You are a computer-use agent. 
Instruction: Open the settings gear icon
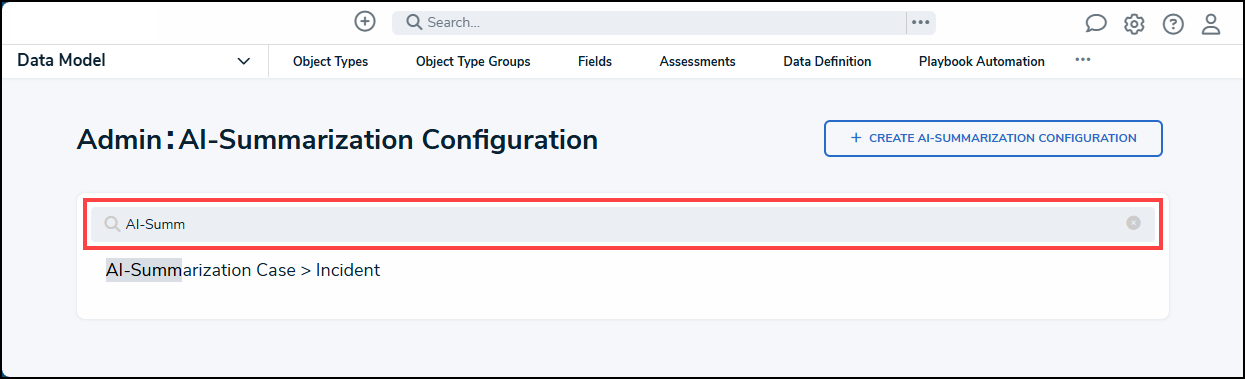[1134, 24]
